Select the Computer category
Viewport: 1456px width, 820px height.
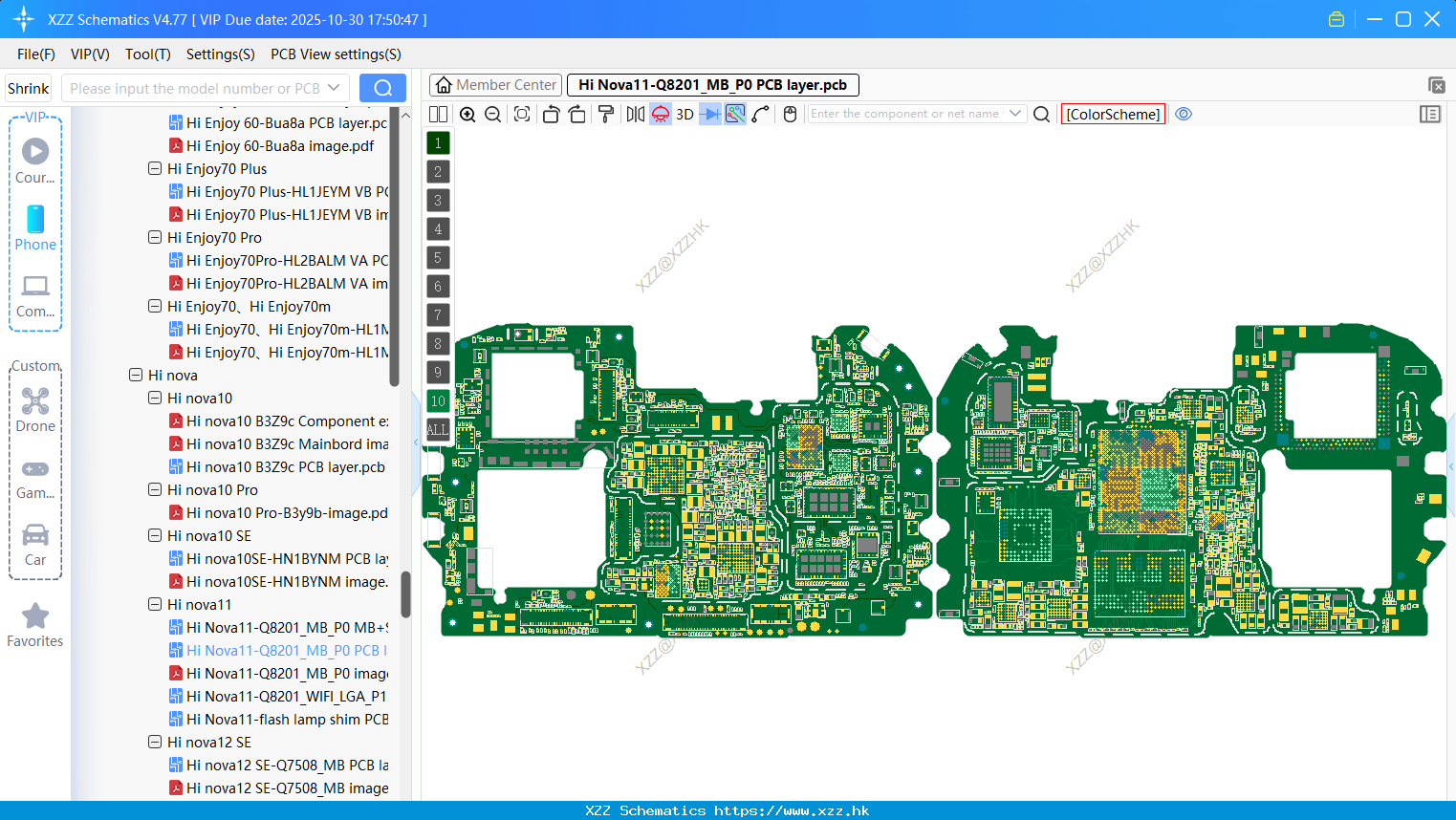click(35, 295)
